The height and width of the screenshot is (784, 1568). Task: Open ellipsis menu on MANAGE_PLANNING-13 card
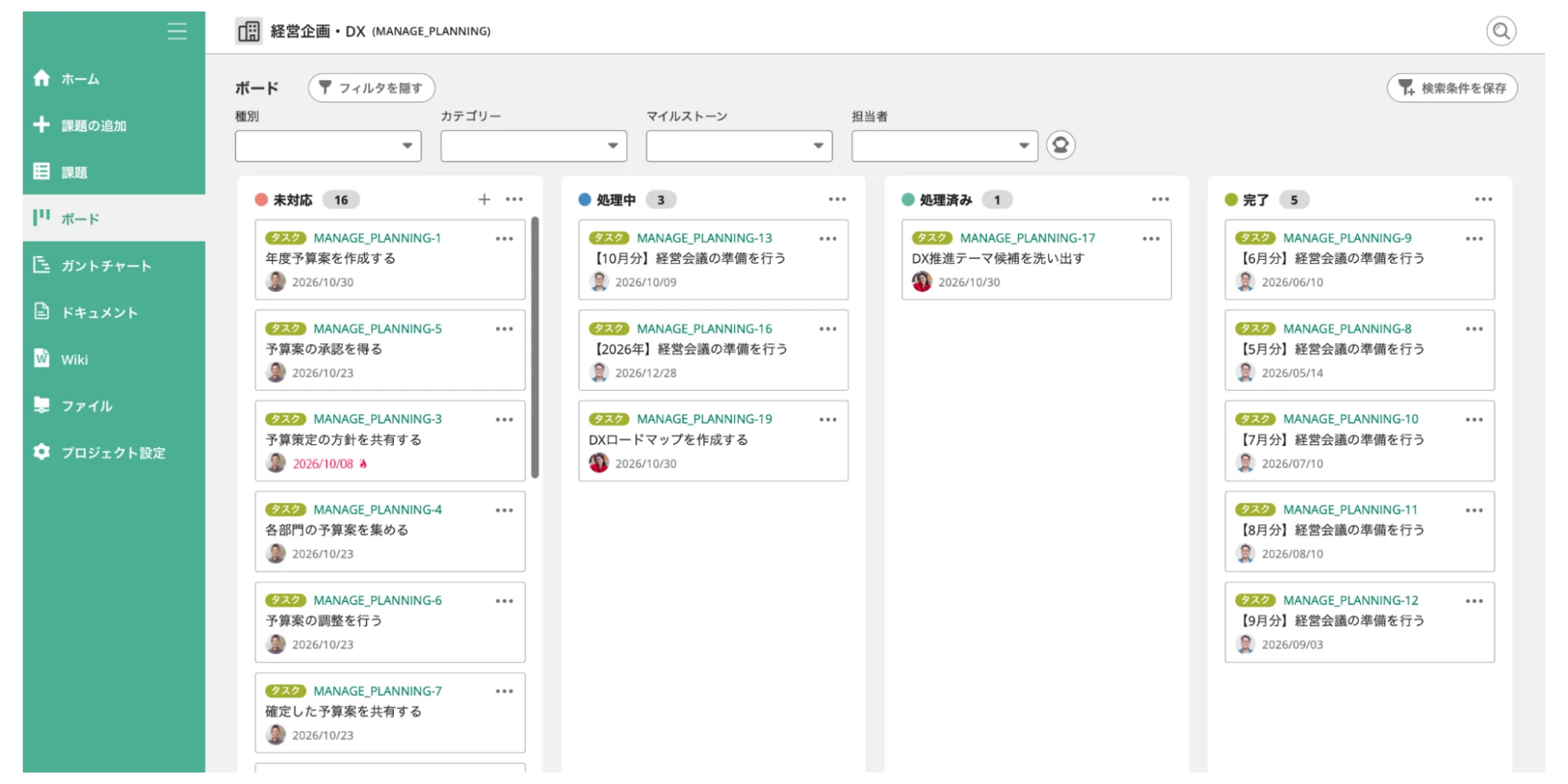(828, 239)
